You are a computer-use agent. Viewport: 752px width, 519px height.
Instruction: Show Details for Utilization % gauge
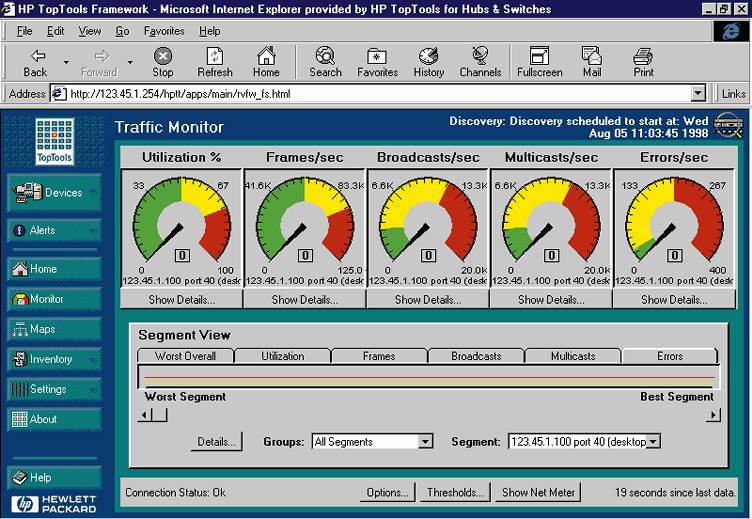click(x=181, y=300)
